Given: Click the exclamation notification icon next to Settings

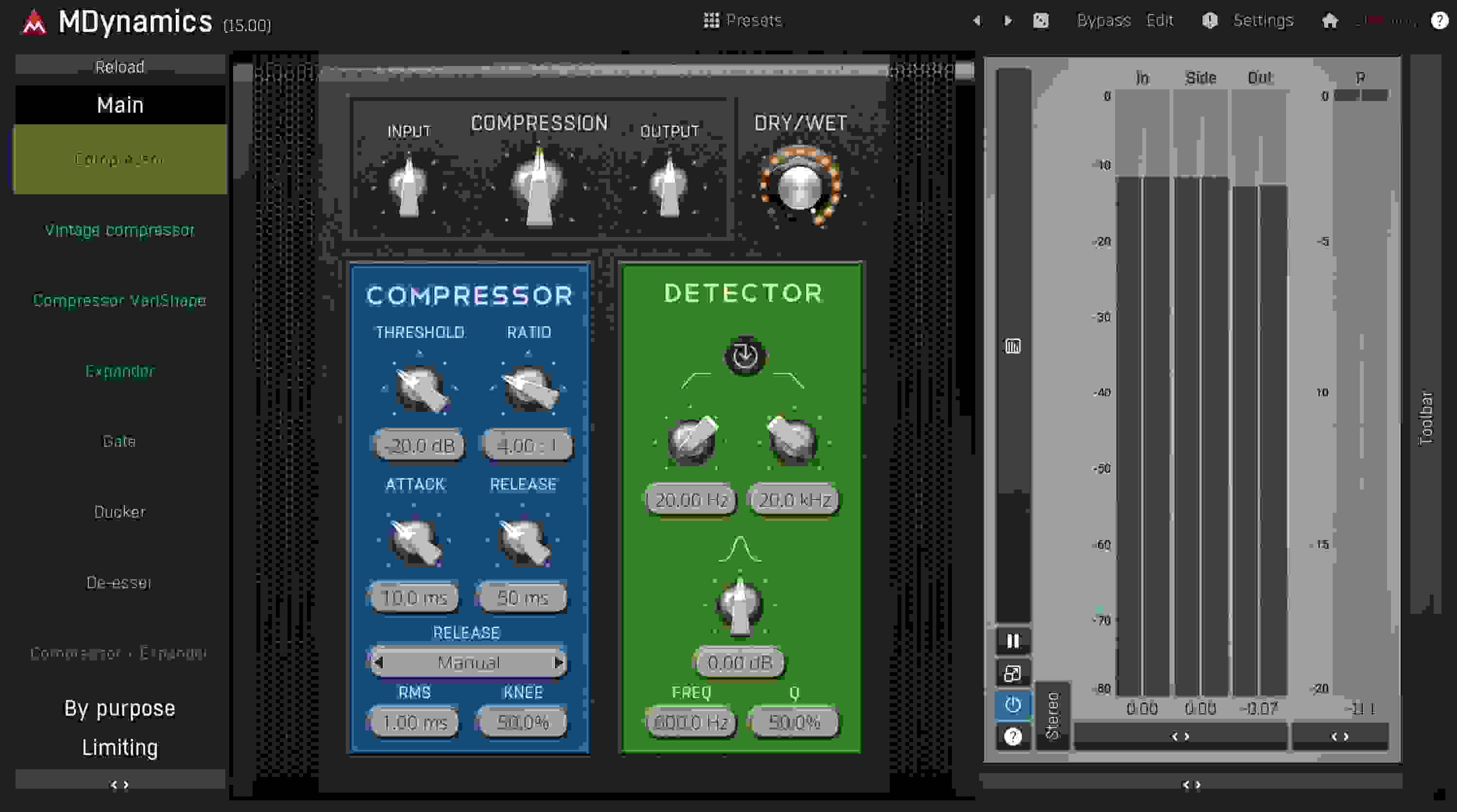Looking at the screenshot, I should pyautogui.click(x=1210, y=20).
